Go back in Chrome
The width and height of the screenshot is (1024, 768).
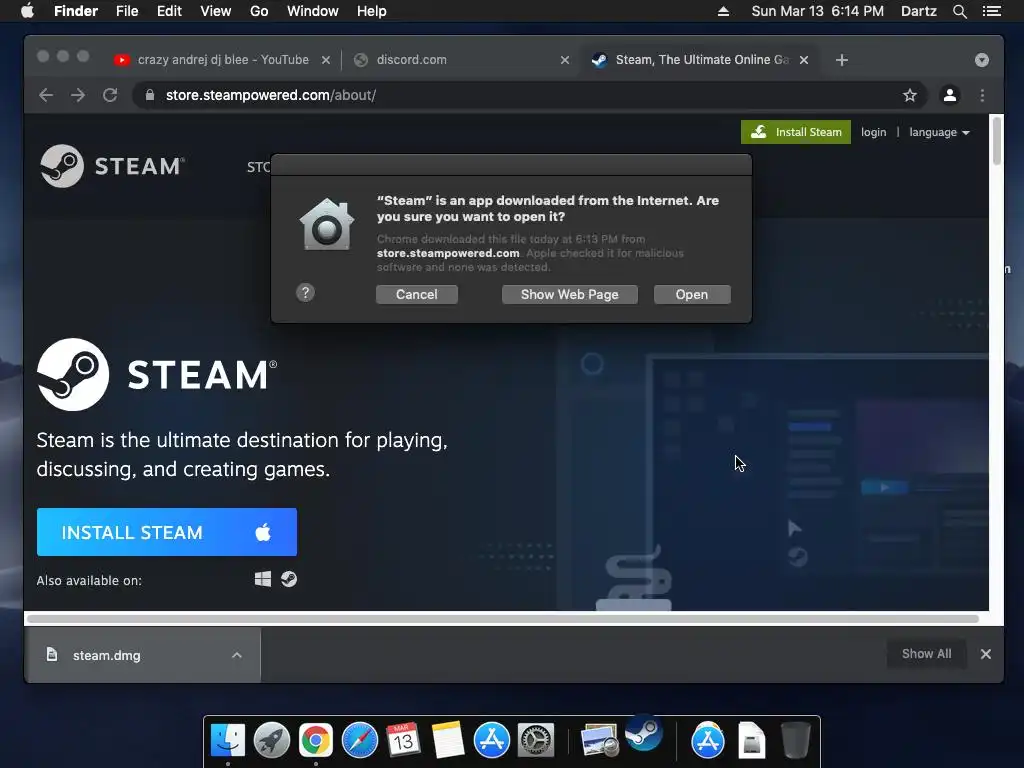click(x=46, y=95)
